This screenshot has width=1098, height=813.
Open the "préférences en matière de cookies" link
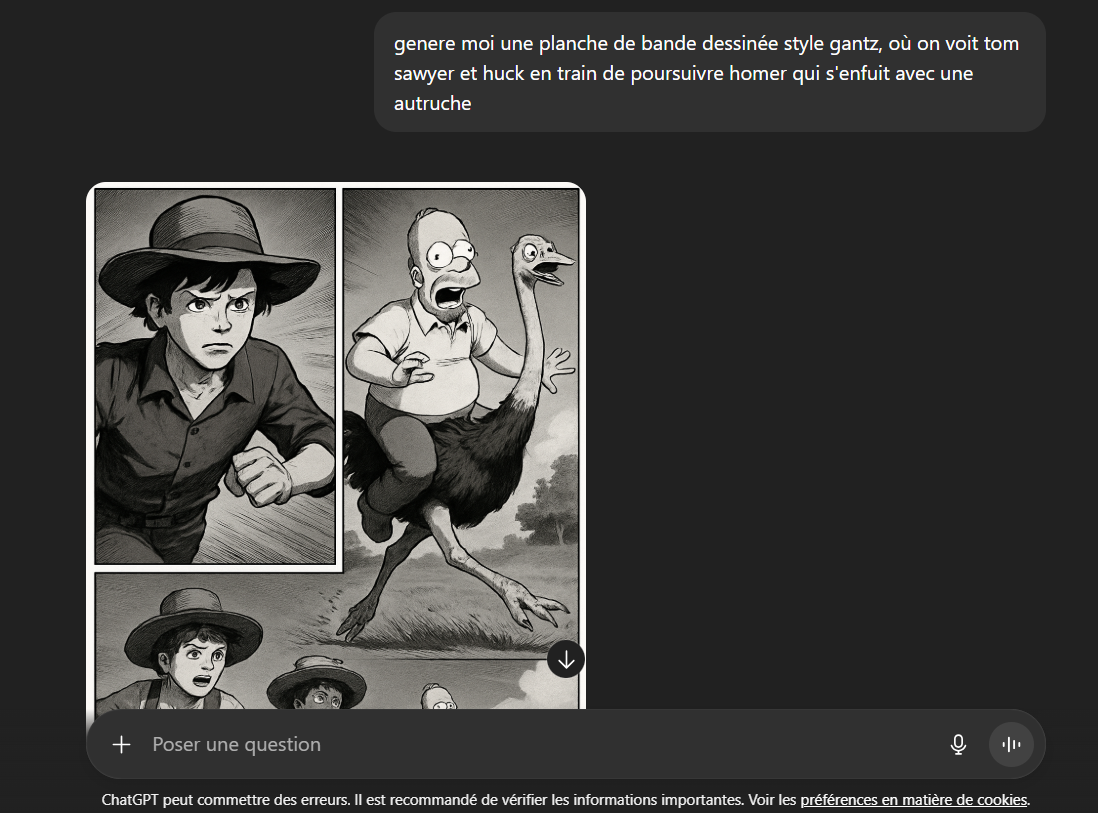tap(914, 800)
